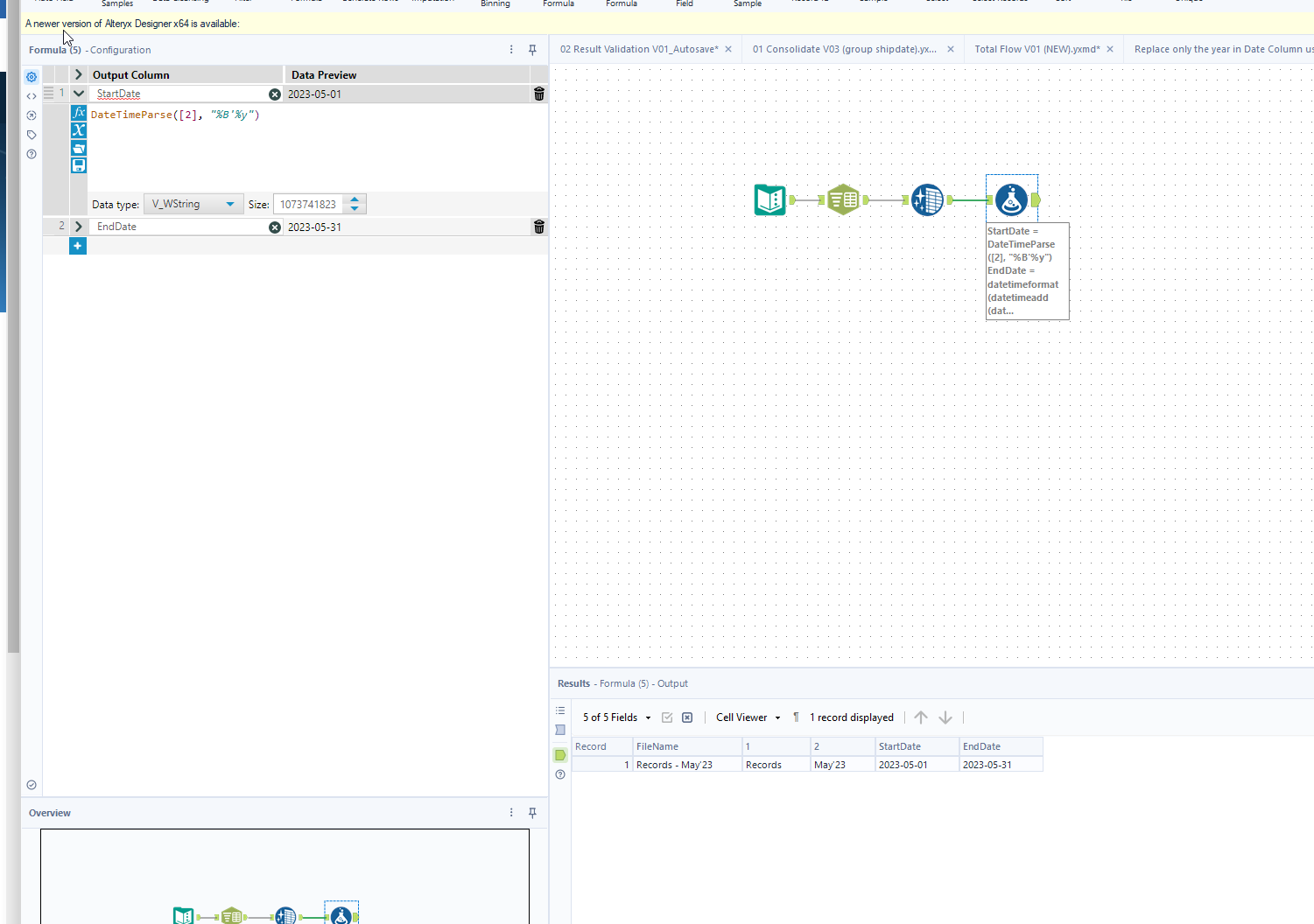Select the Formula tool on the canvas
Image resolution: width=1314 pixels, height=924 pixels.
[1012, 199]
